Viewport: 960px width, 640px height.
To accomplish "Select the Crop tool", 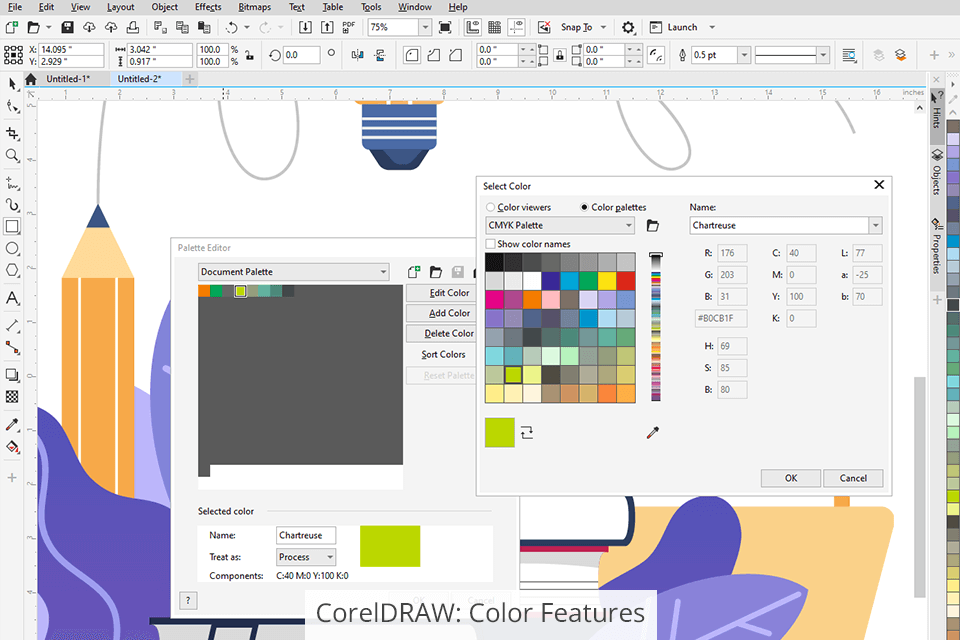I will [x=12, y=133].
